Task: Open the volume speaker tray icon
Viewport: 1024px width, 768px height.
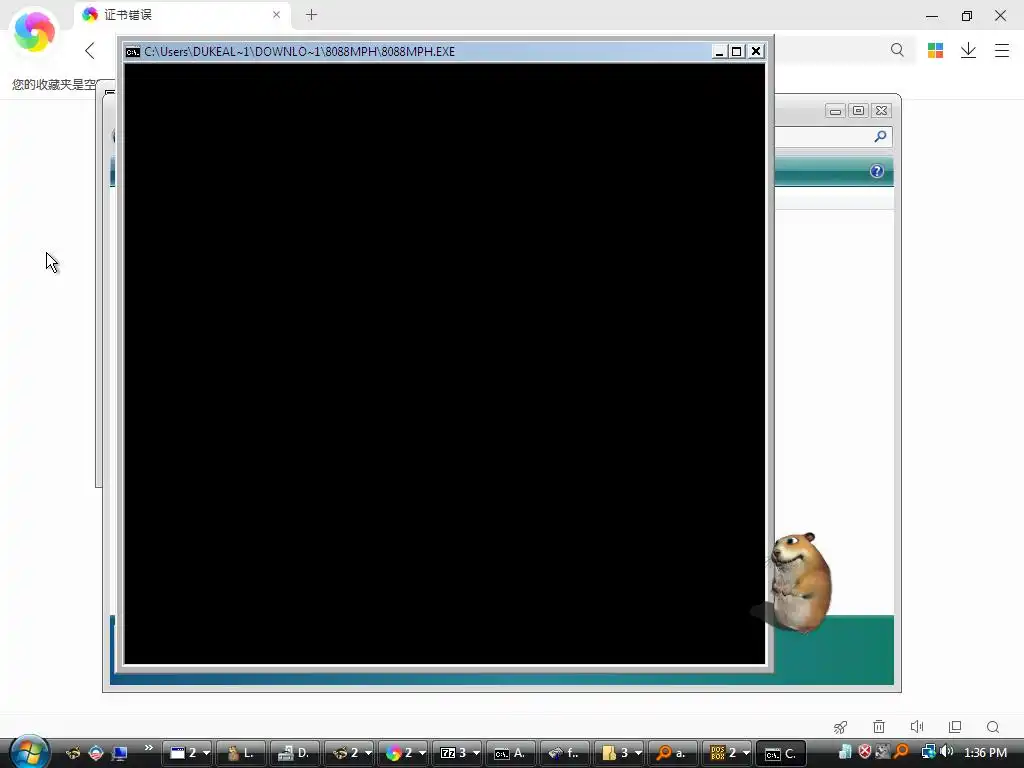Action: (x=946, y=752)
